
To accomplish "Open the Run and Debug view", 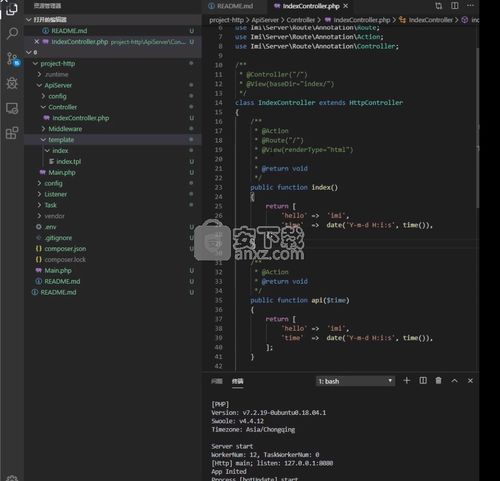I will click(12, 83).
